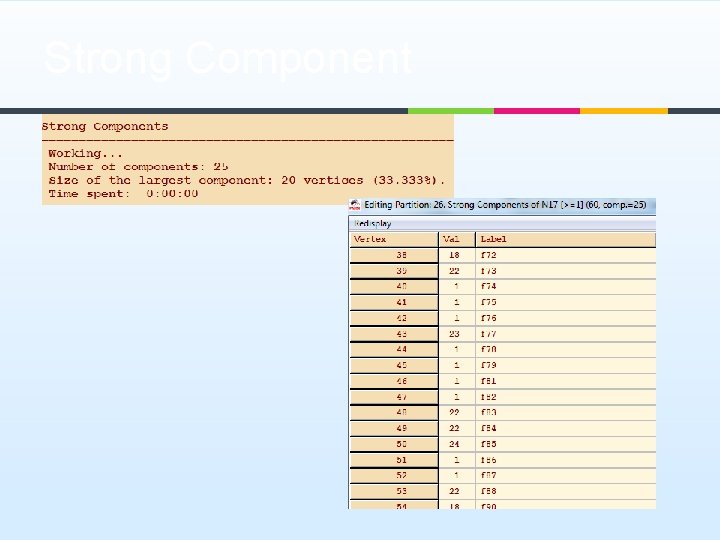Screen dimensions: 720x540
Task: Click Val cell 23 in the f77 row
Action: pos(457,334)
